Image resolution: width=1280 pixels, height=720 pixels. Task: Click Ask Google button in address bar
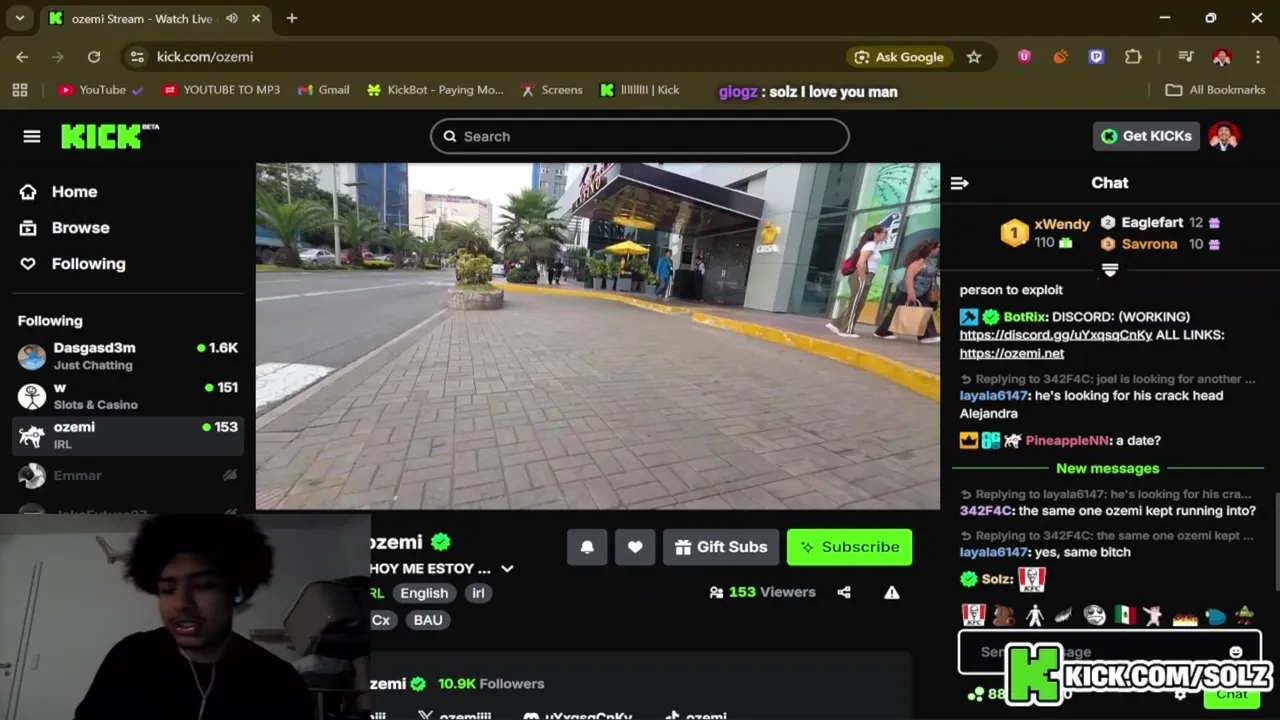point(899,57)
